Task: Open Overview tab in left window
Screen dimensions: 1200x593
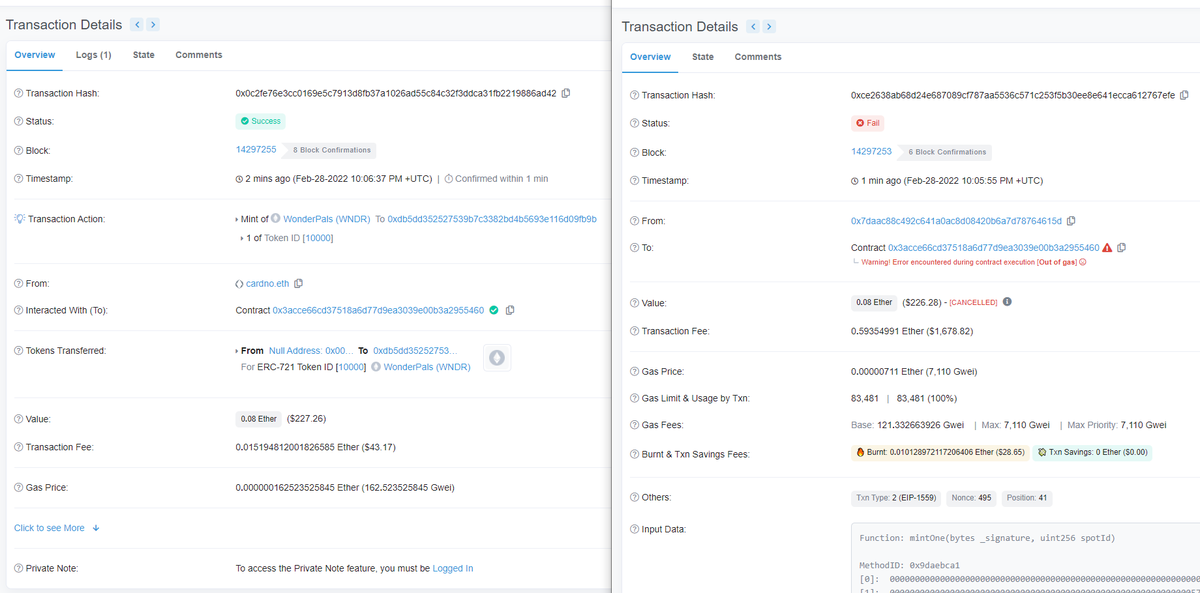Action: [x=35, y=54]
